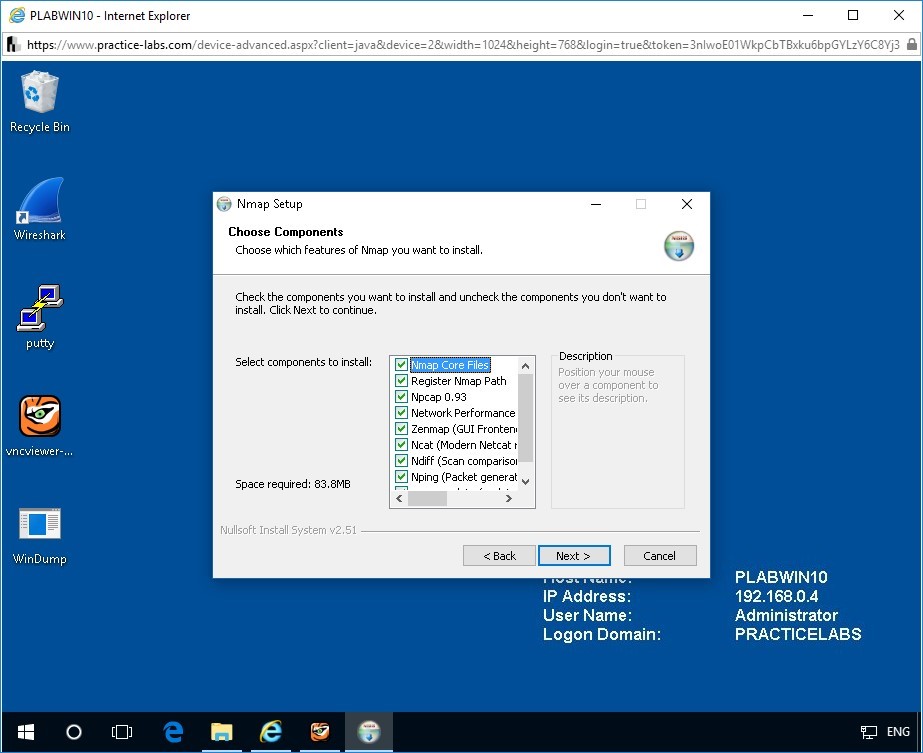Click the horizontal scrollbar thumb in components

(x=427, y=499)
